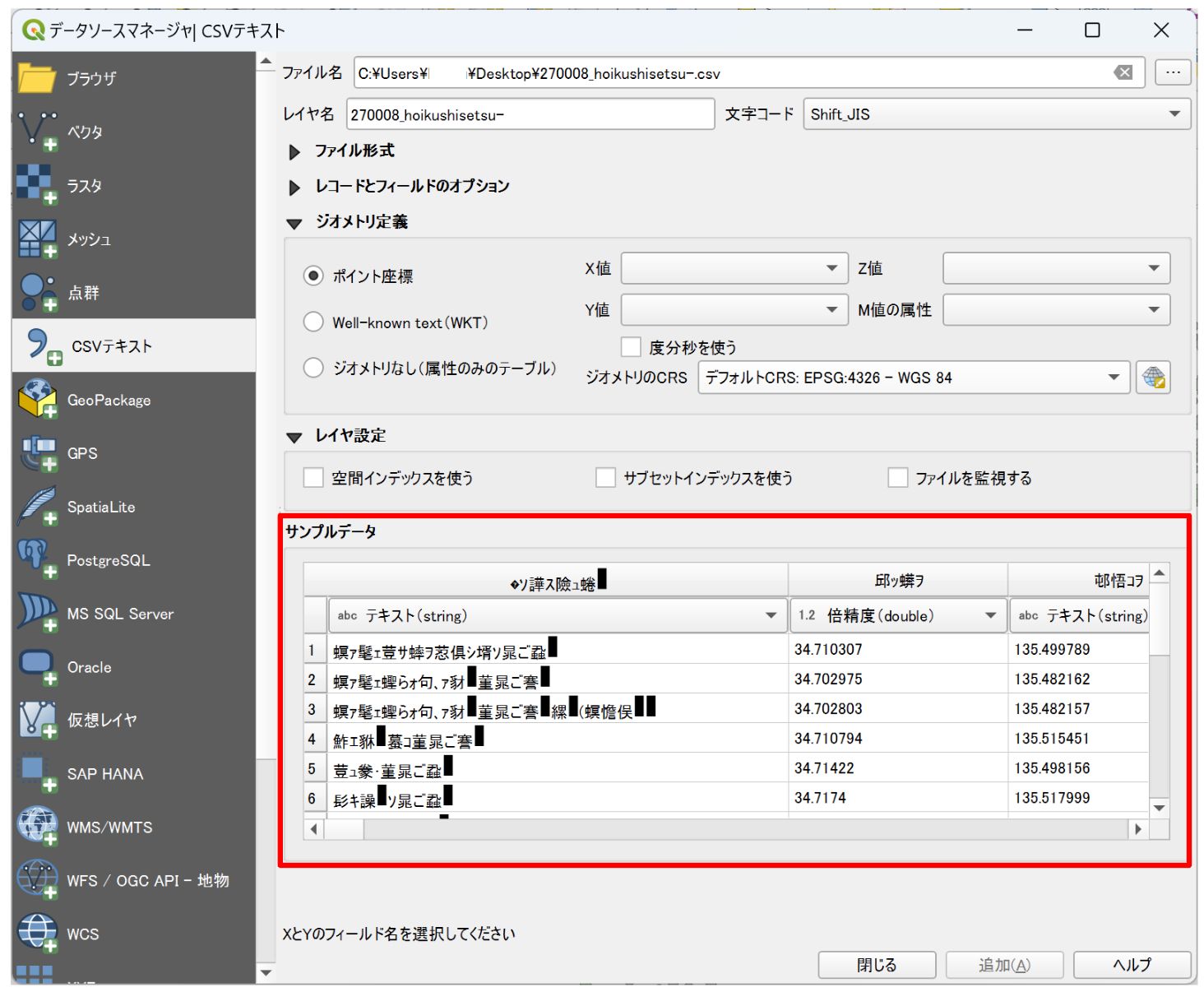Select the ポイント座標 radio button
Screen dimensions: 1204x992
pyautogui.click(x=313, y=276)
